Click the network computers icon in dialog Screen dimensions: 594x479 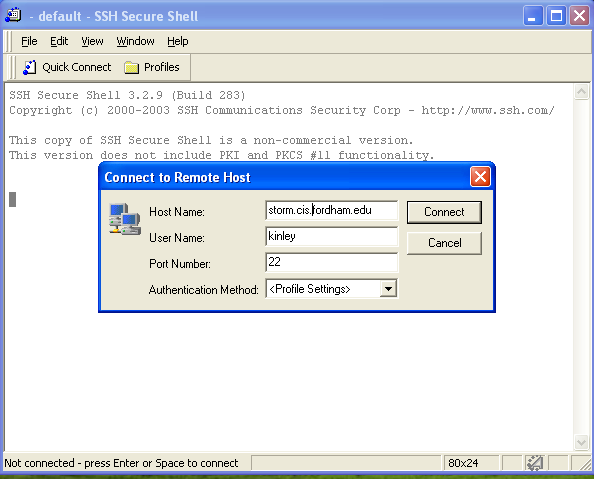125,219
